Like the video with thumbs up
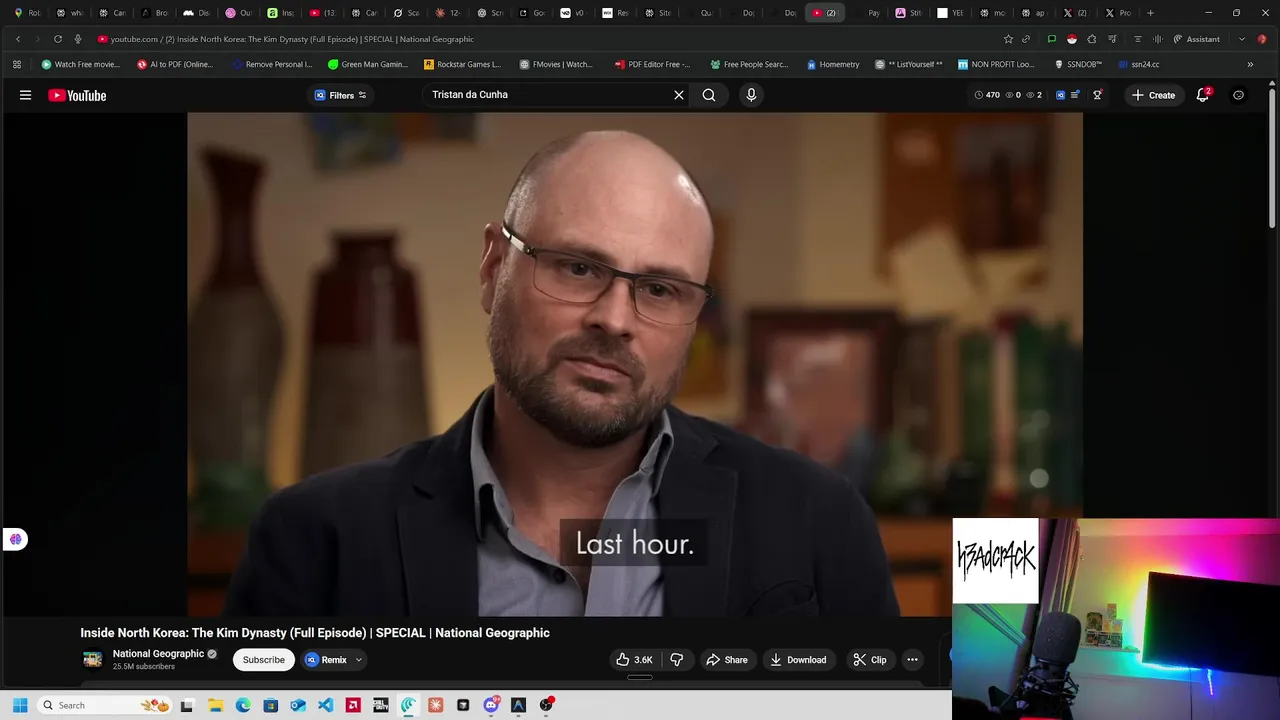 pyautogui.click(x=634, y=660)
